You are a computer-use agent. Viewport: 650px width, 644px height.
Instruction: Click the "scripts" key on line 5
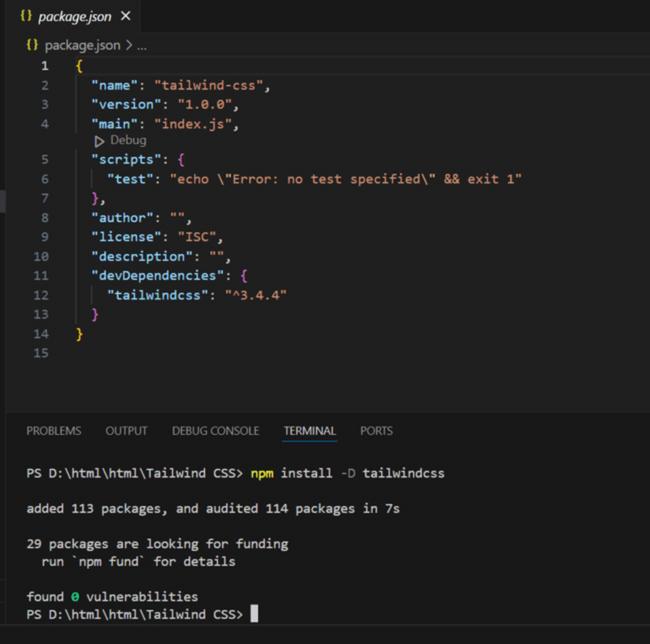pos(126,160)
